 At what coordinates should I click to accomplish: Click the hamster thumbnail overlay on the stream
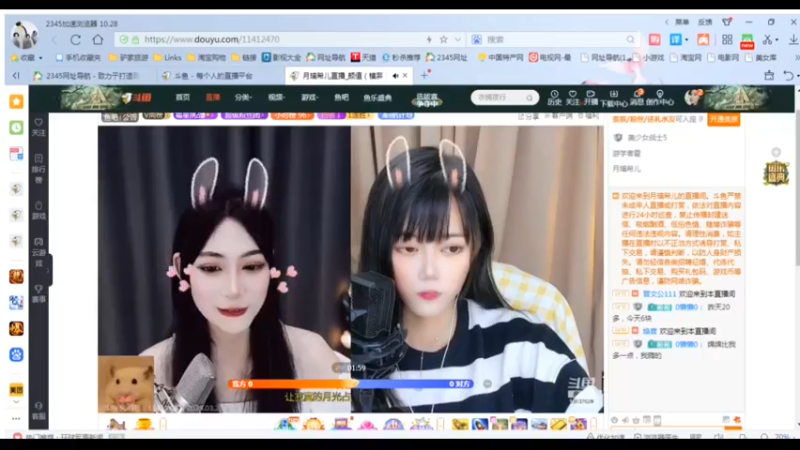(126, 384)
